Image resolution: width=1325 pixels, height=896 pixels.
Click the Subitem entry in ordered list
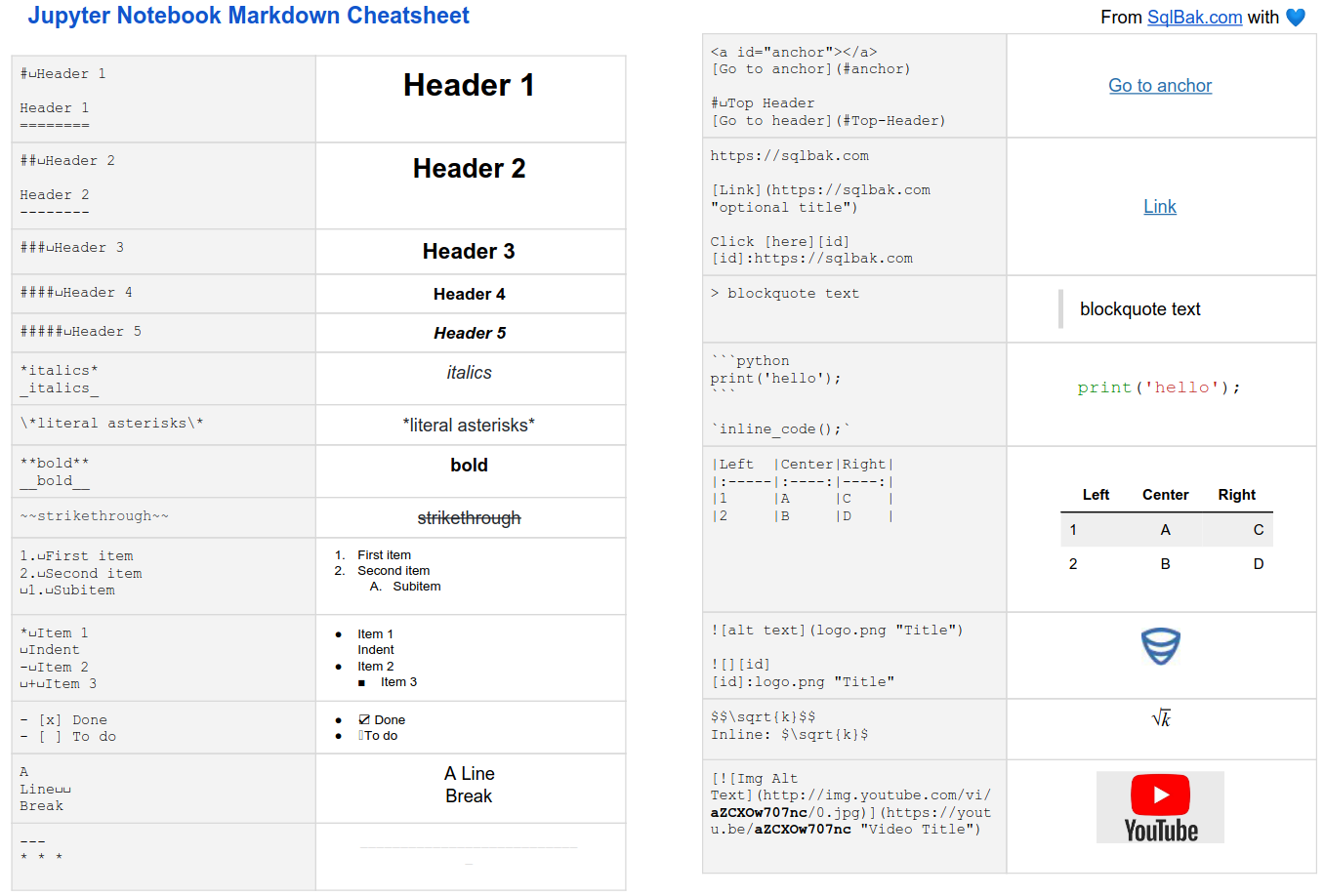[x=416, y=587]
